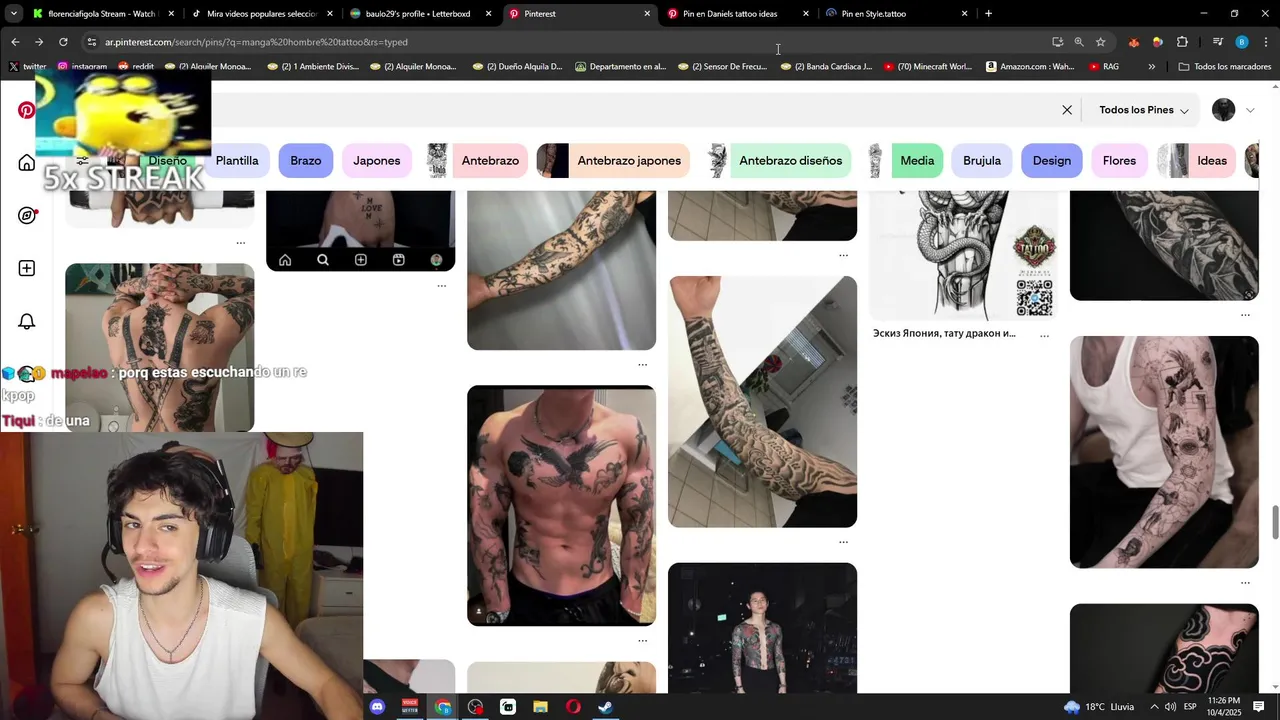This screenshot has height=720, width=1280.
Task: Switch to florenciafigola Stream browser tab
Action: (102, 14)
